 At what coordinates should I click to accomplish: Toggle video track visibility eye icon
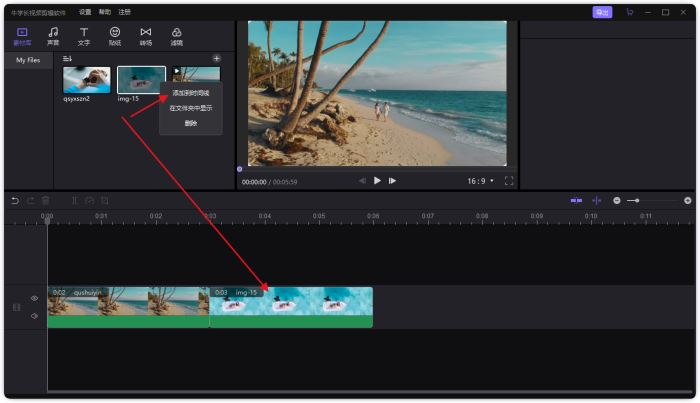[34, 298]
